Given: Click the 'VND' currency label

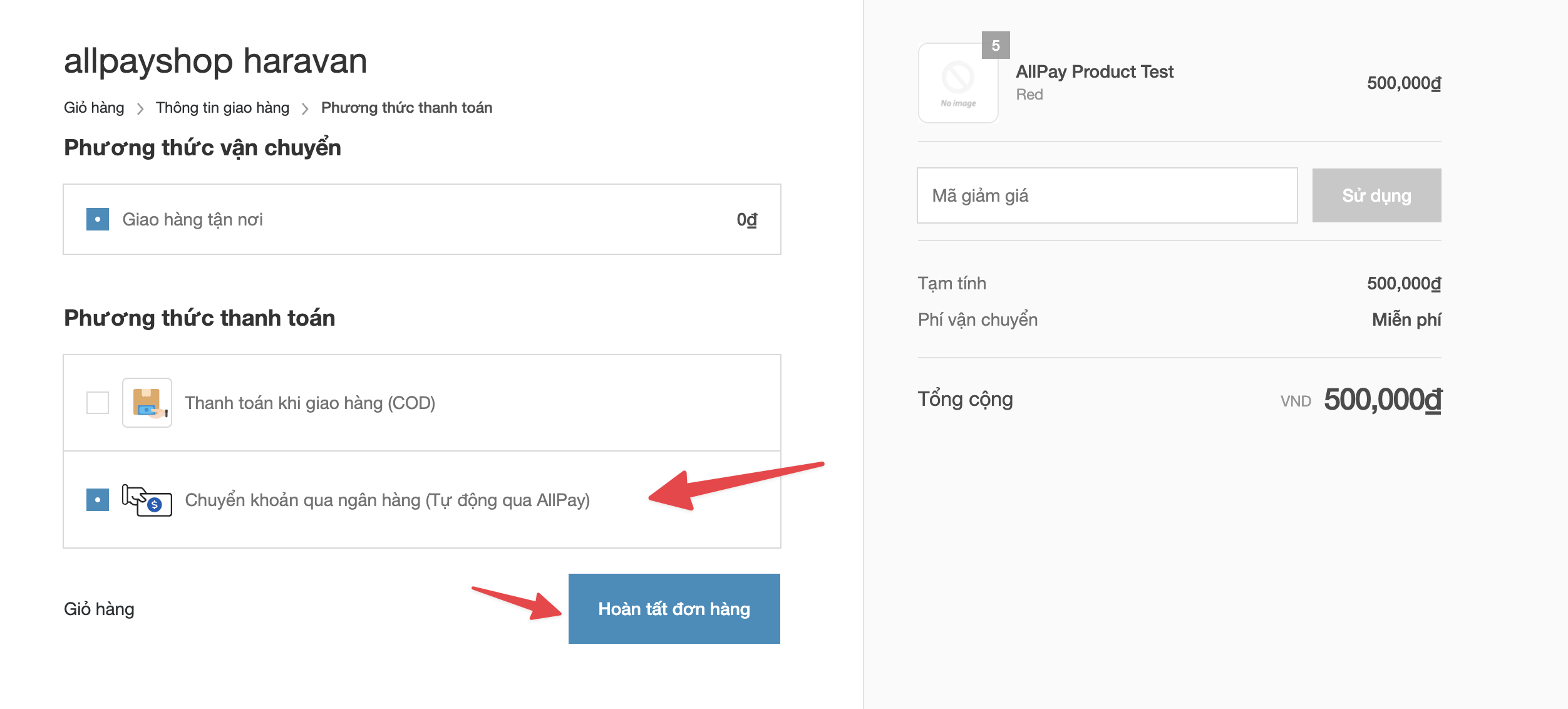Looking at the screenshot, I should [1296, 401].
